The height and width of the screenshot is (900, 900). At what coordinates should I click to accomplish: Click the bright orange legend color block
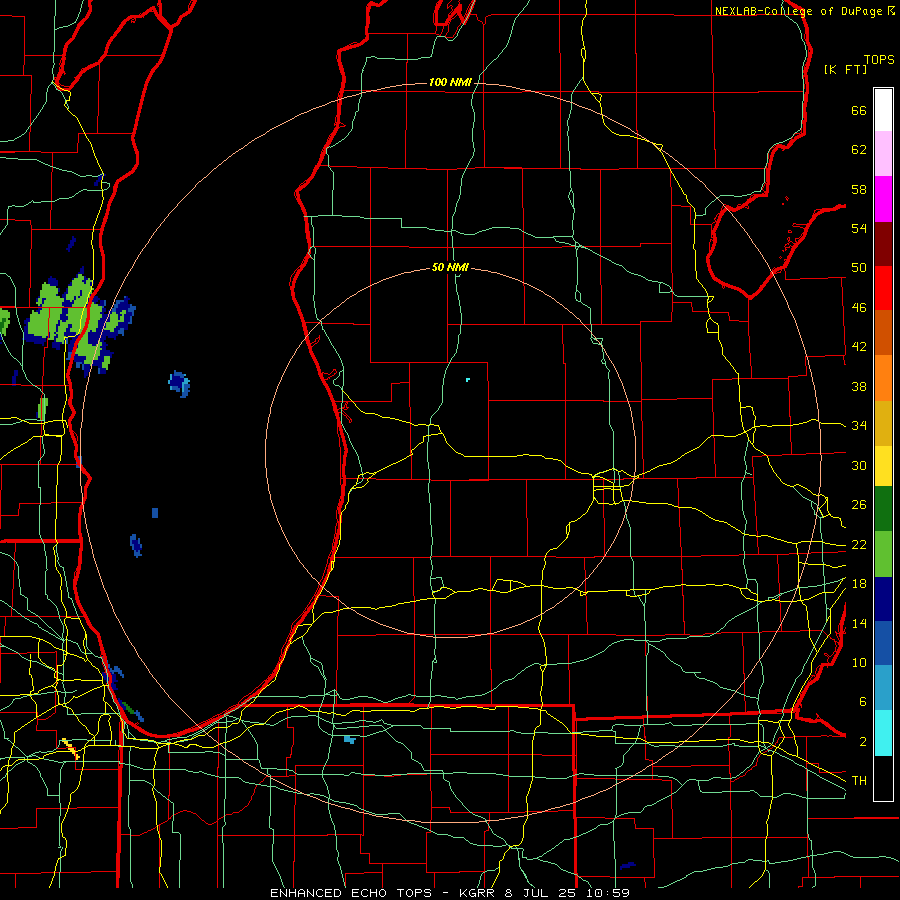(x=883, y=378)
